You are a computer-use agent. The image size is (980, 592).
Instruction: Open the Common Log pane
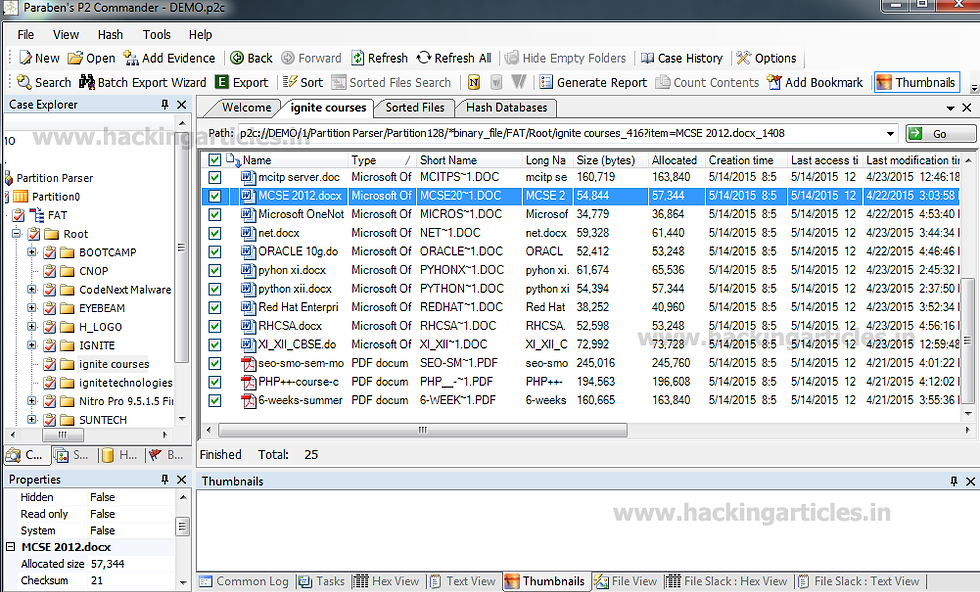(244, 581)
